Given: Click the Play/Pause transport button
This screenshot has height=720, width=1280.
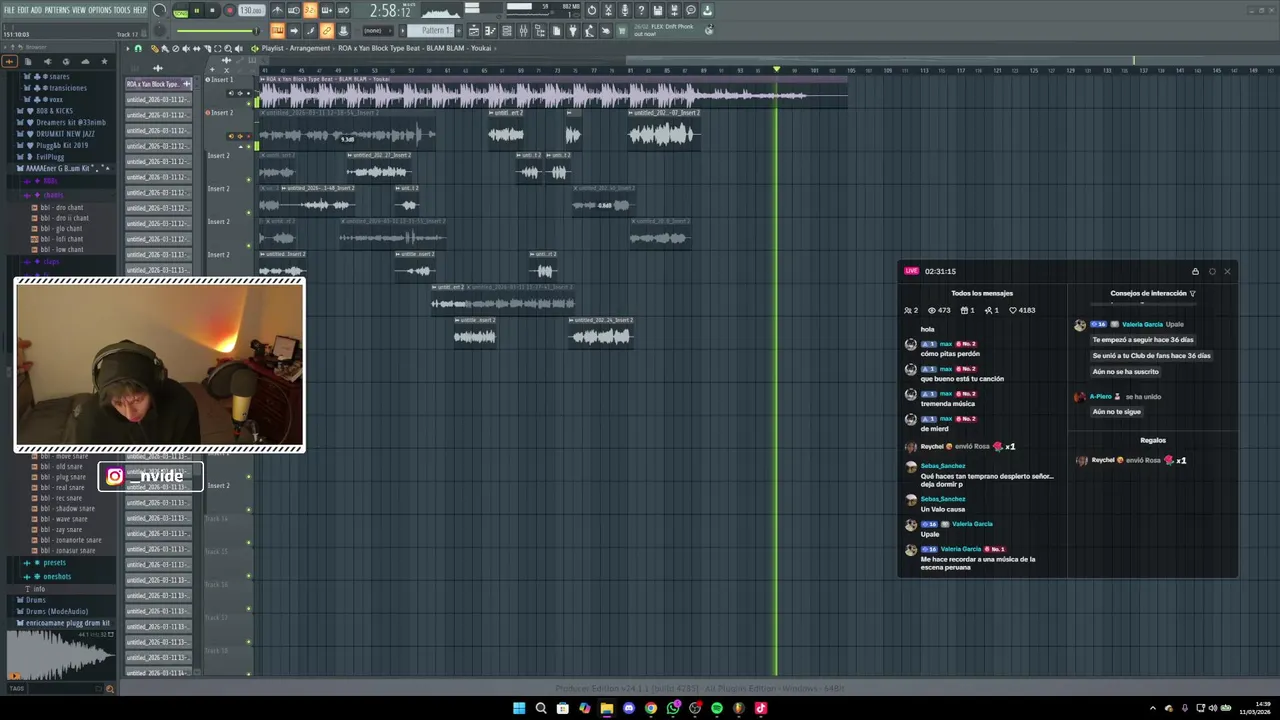Looking at the screenshot, I should click(x=197, y=11).
